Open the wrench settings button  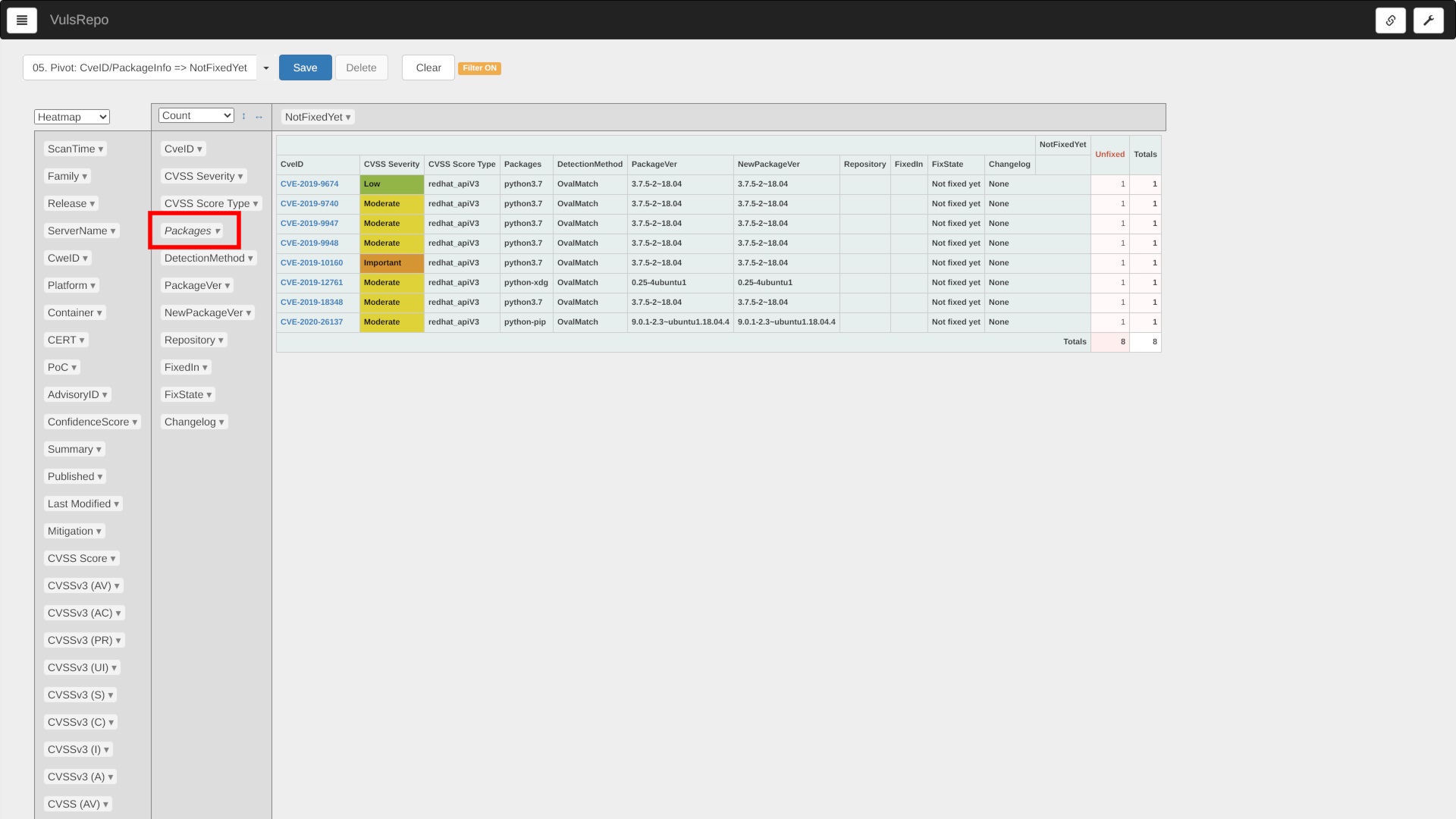point(1428,20)
